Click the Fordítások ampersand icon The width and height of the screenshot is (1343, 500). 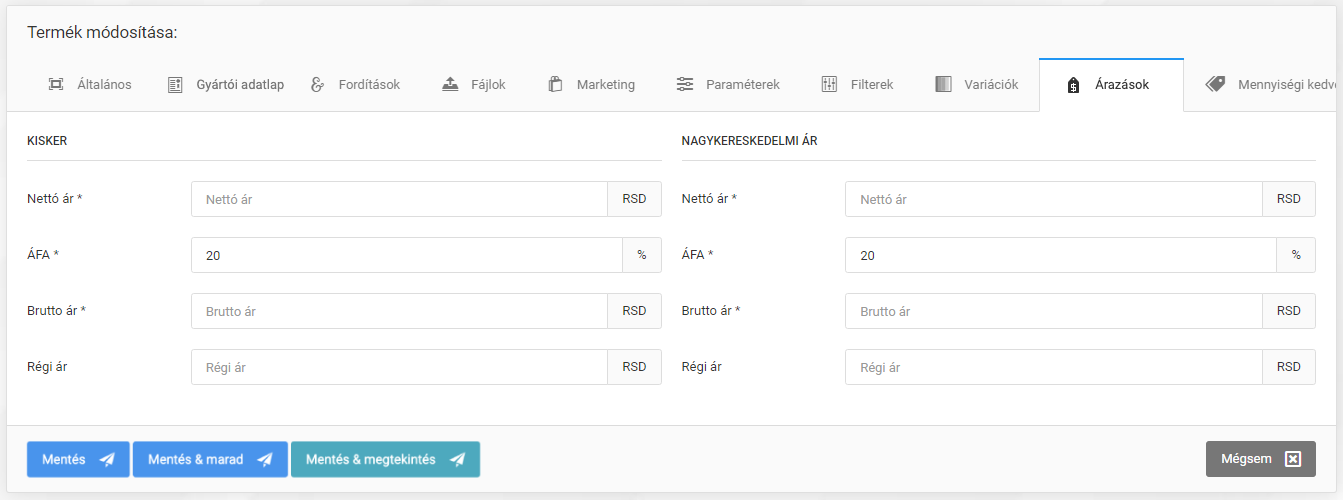tap(318, 85)
